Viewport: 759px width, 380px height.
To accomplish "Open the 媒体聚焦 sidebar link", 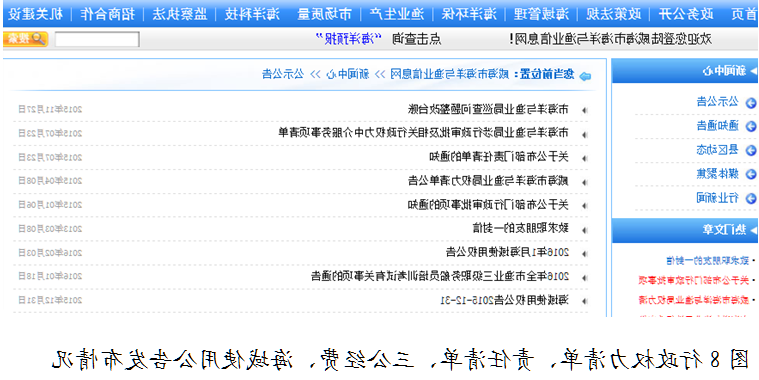I will (718, 173).
